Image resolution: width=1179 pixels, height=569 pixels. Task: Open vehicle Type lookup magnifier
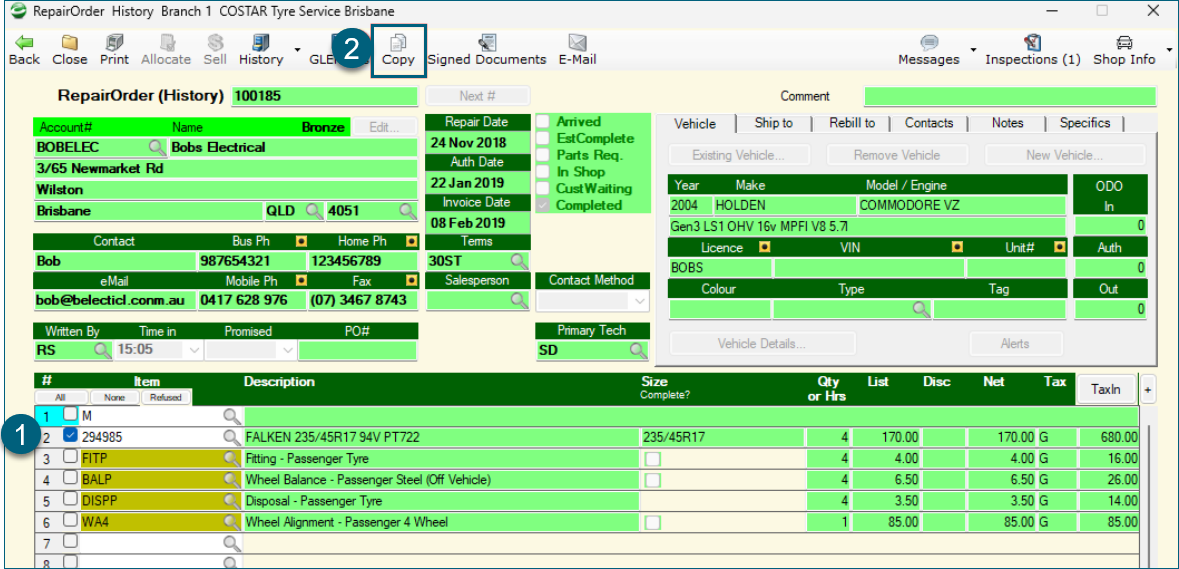tap(921, 308)
